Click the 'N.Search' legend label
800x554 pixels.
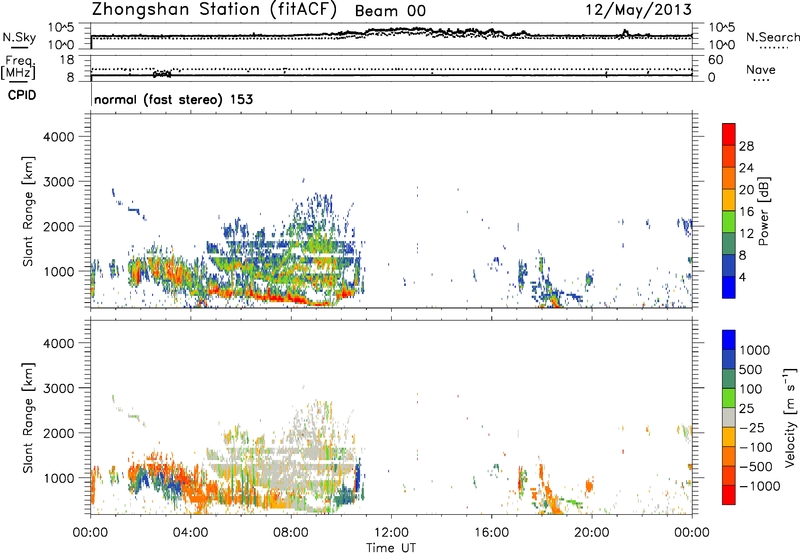pos(772,37)
